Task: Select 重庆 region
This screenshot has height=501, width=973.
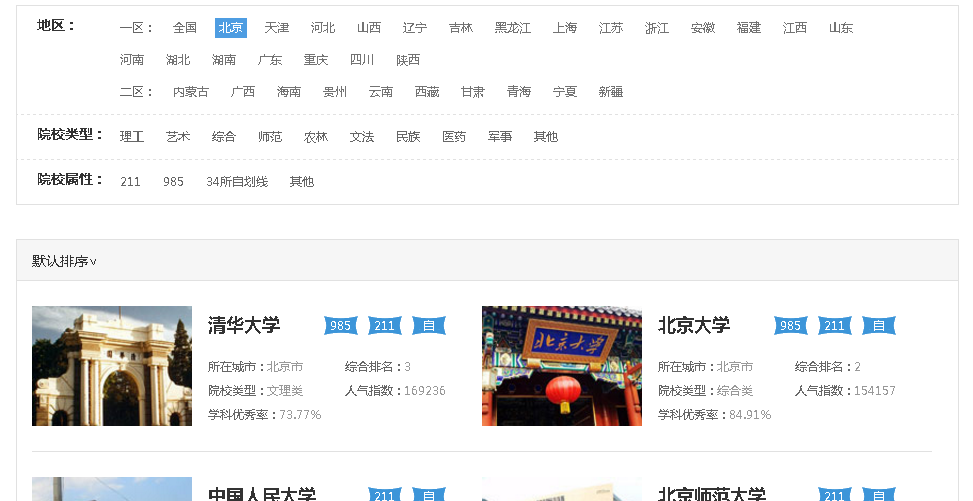Action: click(x=315, y=60)
